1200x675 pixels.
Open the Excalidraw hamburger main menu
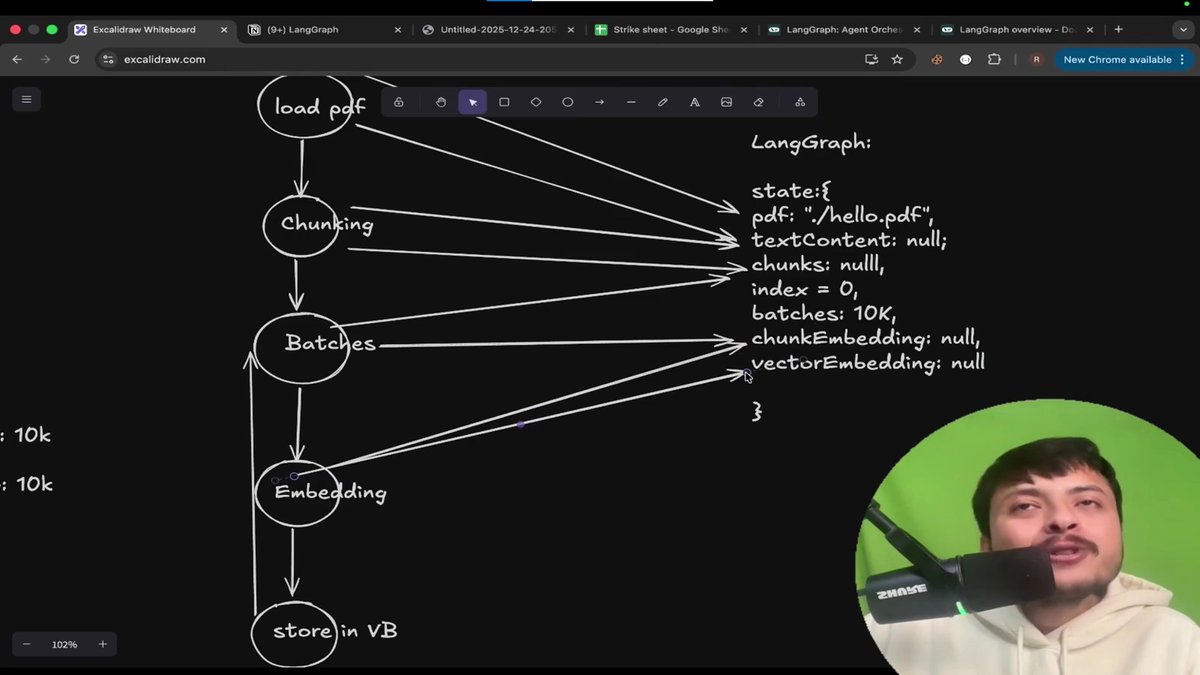26,99
